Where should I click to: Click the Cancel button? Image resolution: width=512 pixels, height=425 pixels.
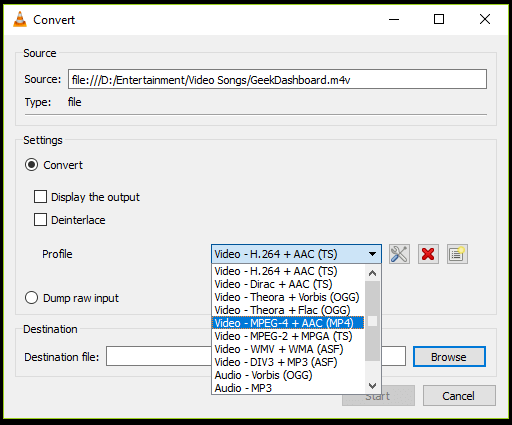(x=459, y=396)
